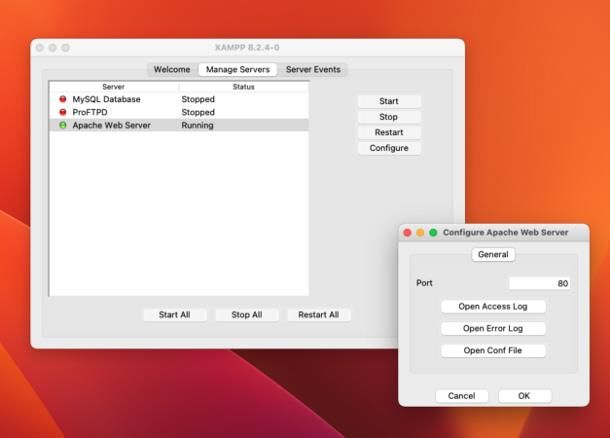610x438 pixels.
Task: Confirm the Apache configuration with OK
Action: point(524,396)
